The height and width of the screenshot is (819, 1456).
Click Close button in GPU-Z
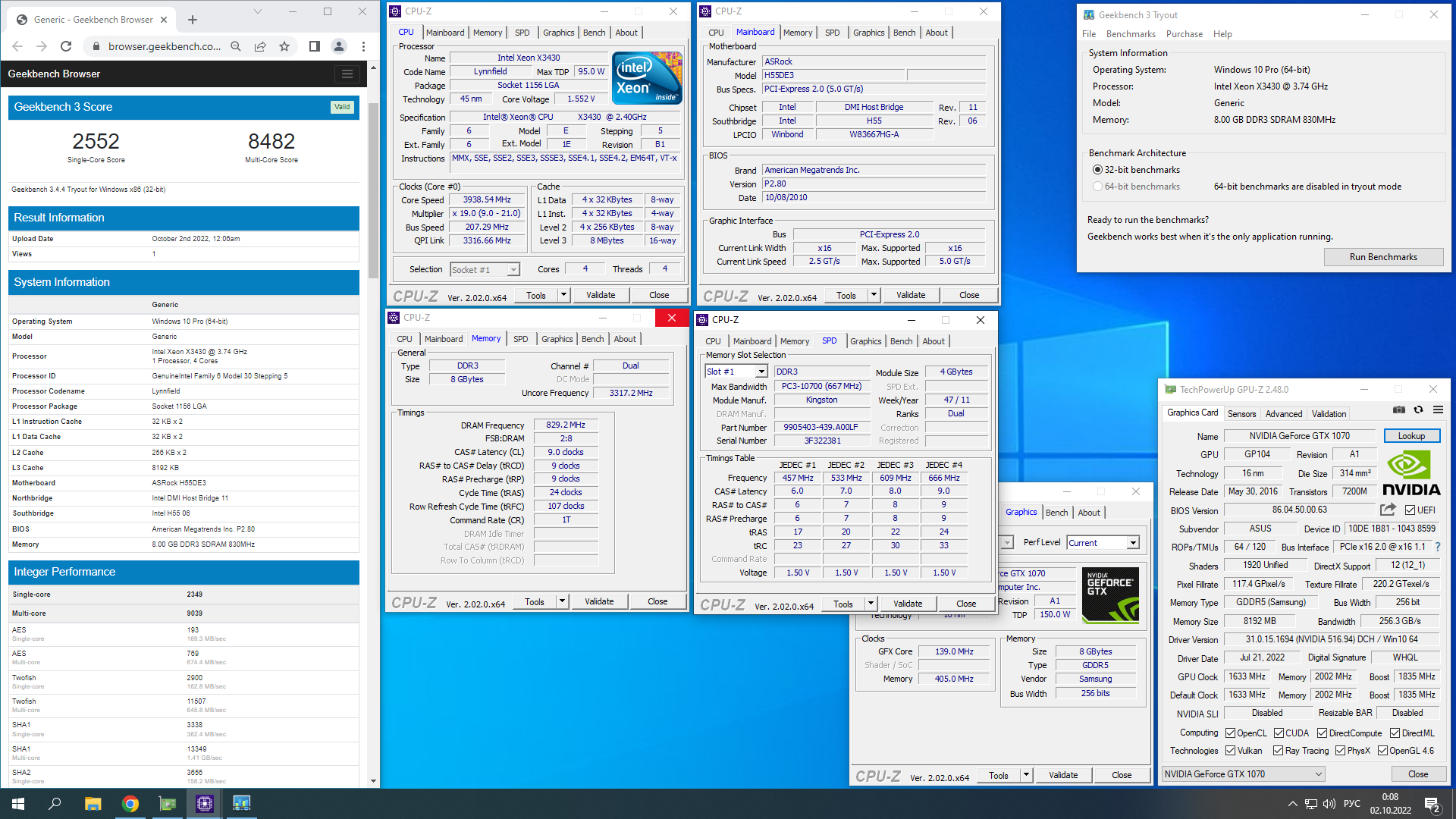[x=1418, y=774]
